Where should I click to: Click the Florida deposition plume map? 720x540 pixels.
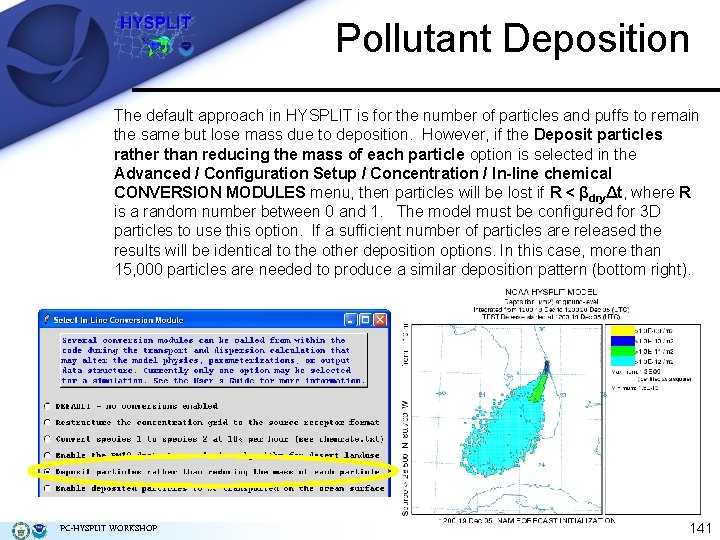(506, 419)
